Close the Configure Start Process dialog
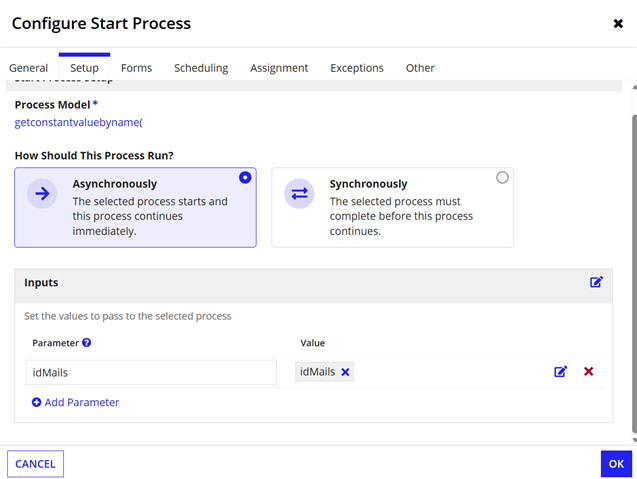The height and width of the screenshot is (479, 637). click(x=617, y=23)
